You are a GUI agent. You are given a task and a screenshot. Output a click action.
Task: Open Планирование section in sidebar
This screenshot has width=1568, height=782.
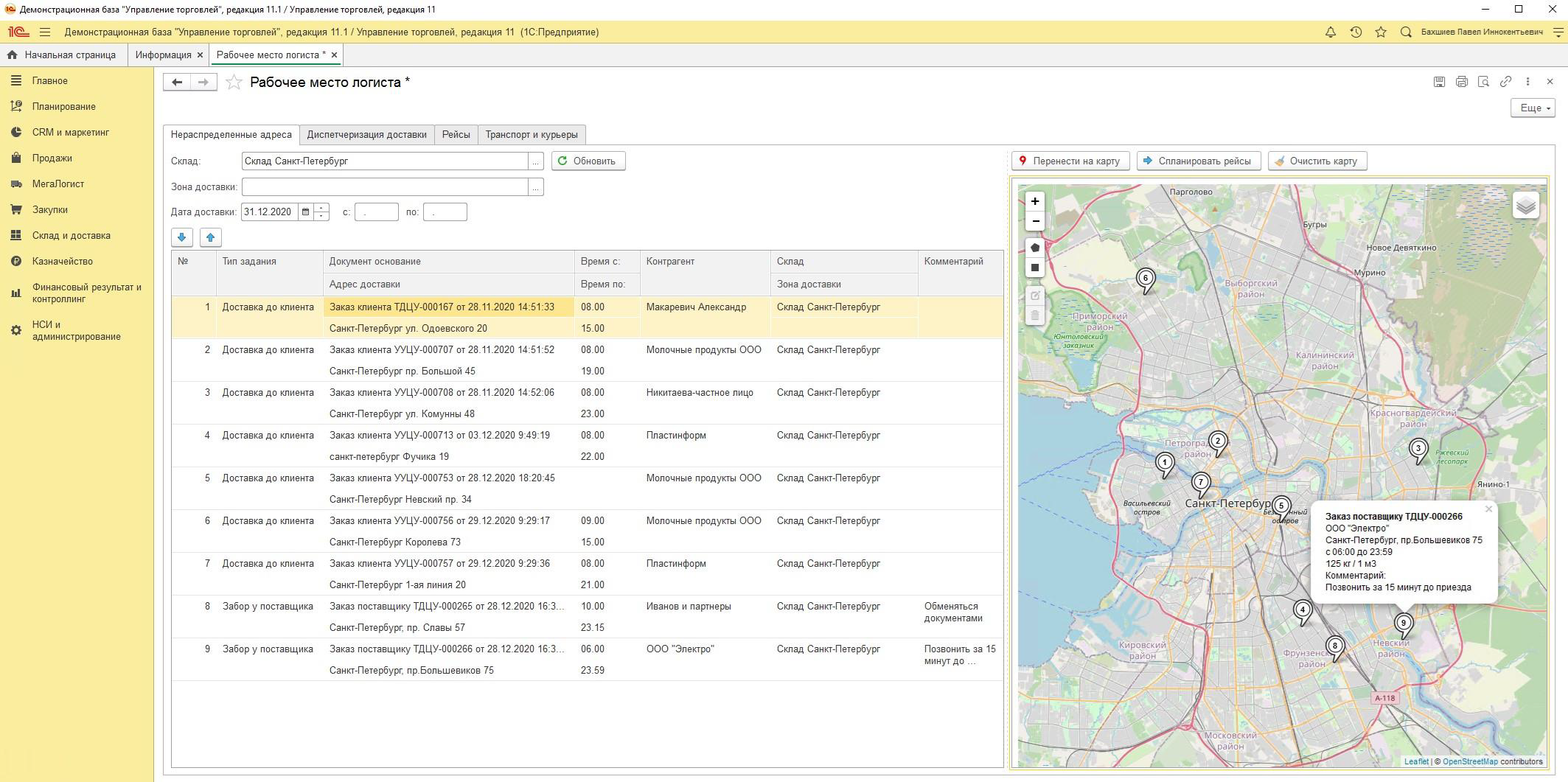[x=63, y=107]
